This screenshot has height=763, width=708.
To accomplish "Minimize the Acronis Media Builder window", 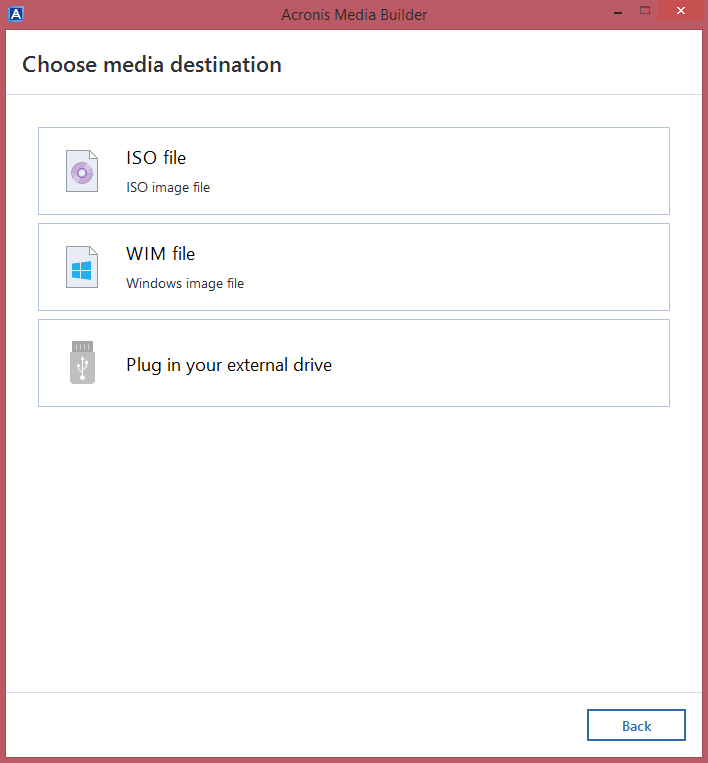I will 614,10.
